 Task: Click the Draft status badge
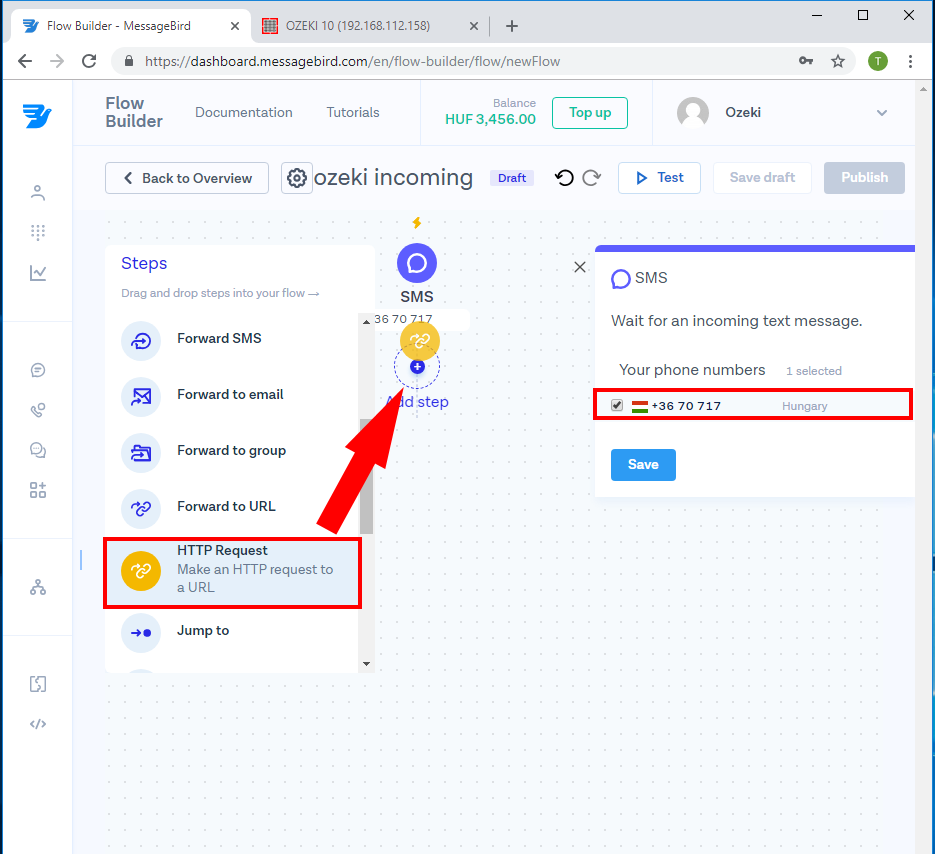coord(512,178)
